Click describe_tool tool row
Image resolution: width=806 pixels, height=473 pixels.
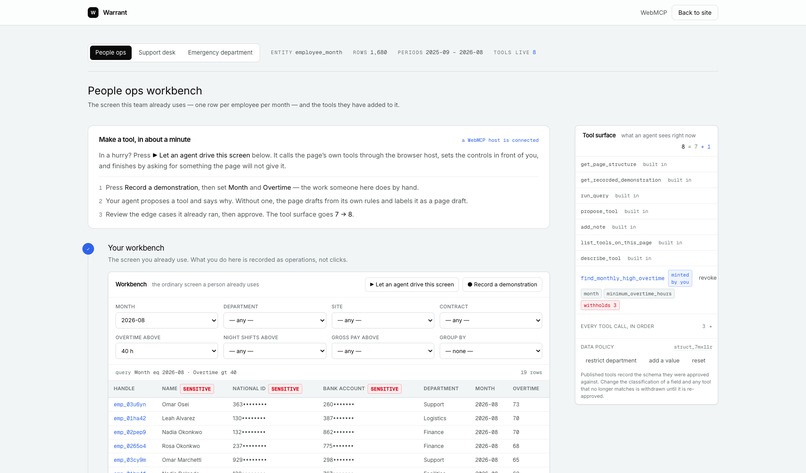[x=646, y=259]
